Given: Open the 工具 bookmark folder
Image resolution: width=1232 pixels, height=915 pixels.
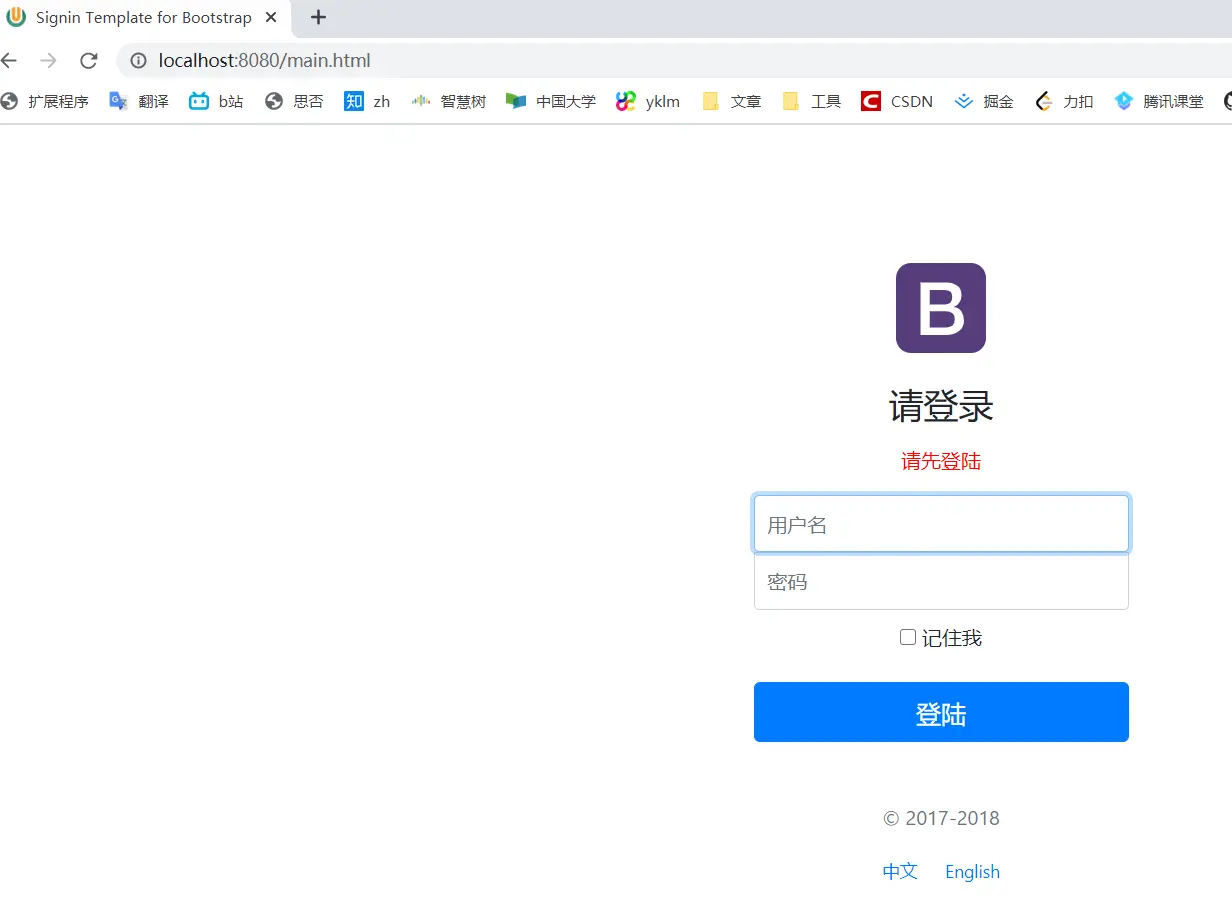Looking at the screenshot, I should click(x=812, y=101).
